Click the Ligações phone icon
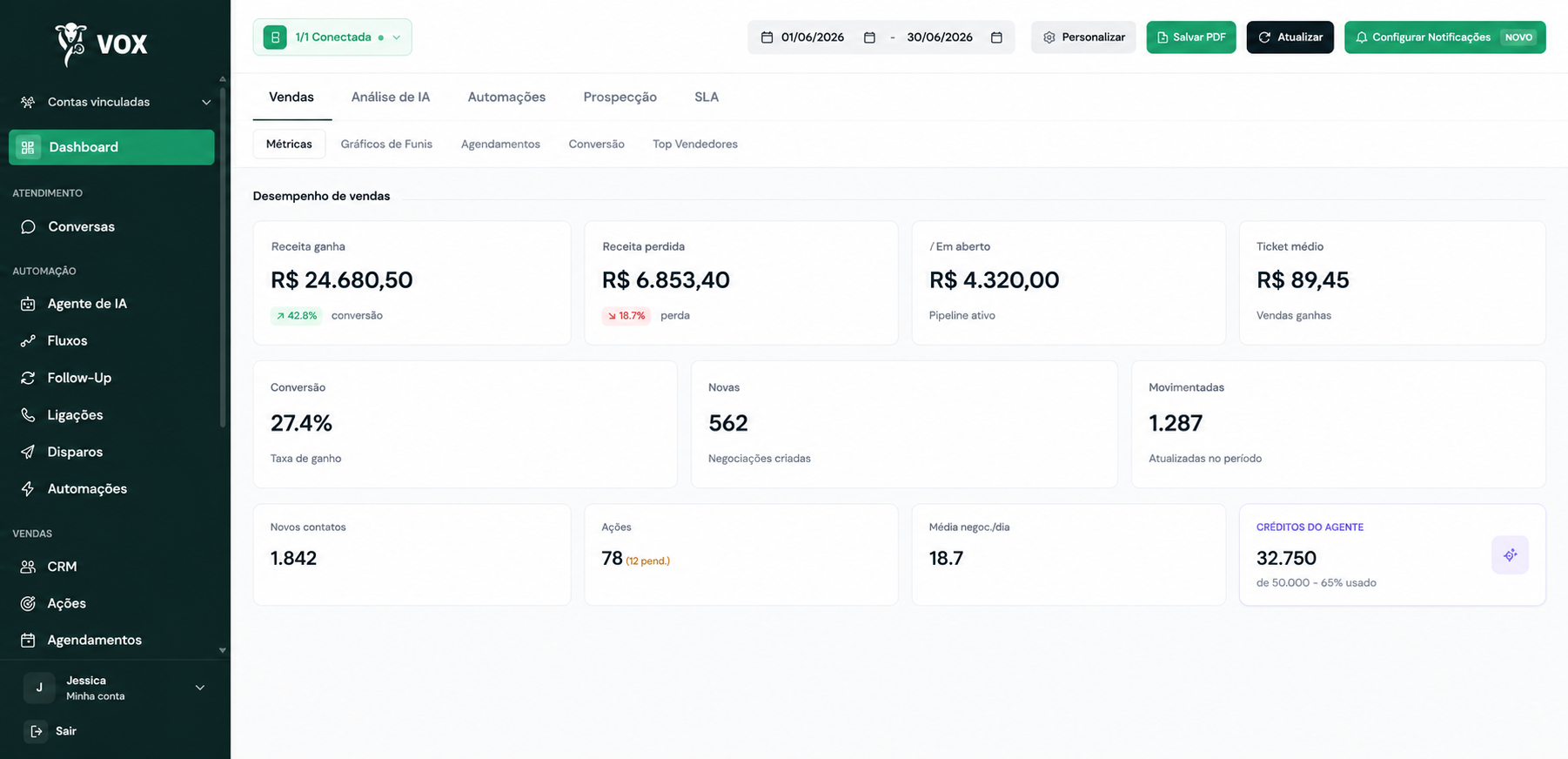Screen dimensions: 1568x759 coord(28,415)
